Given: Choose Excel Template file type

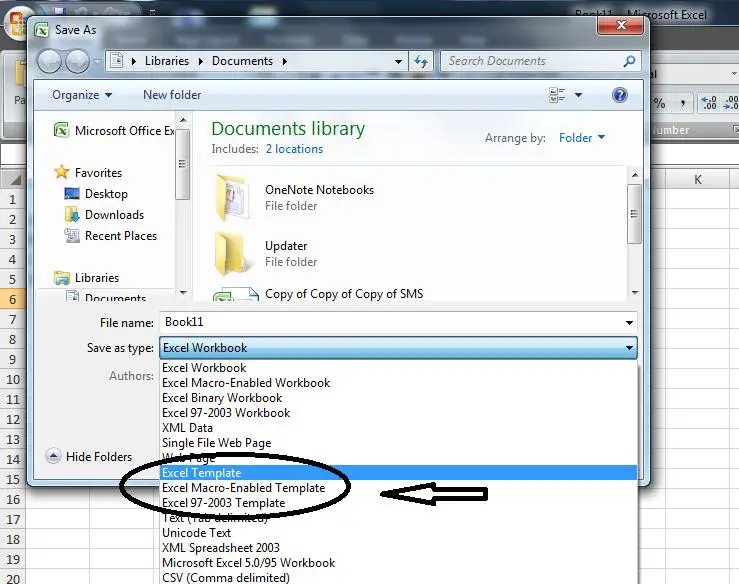Looking at the screenshot, I should [398, 473].
